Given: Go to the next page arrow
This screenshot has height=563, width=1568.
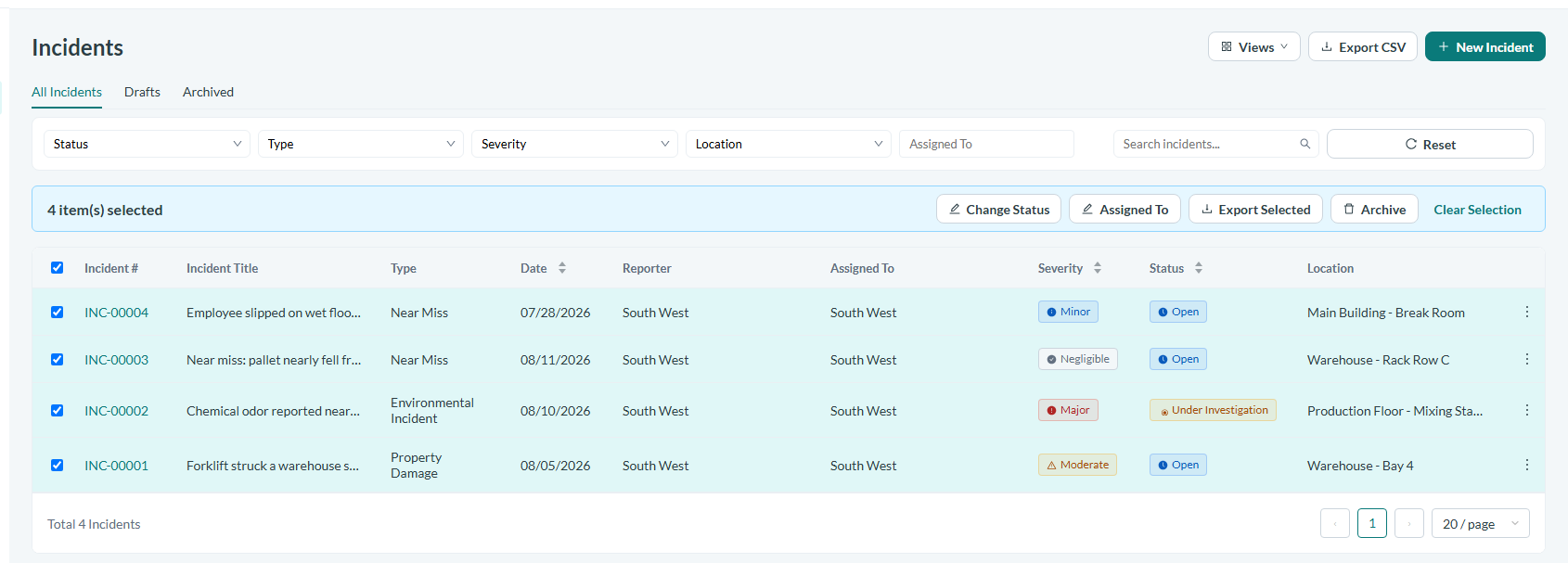Looking at the screenshot, I should pyautogui.click(x=1409, y=524).
